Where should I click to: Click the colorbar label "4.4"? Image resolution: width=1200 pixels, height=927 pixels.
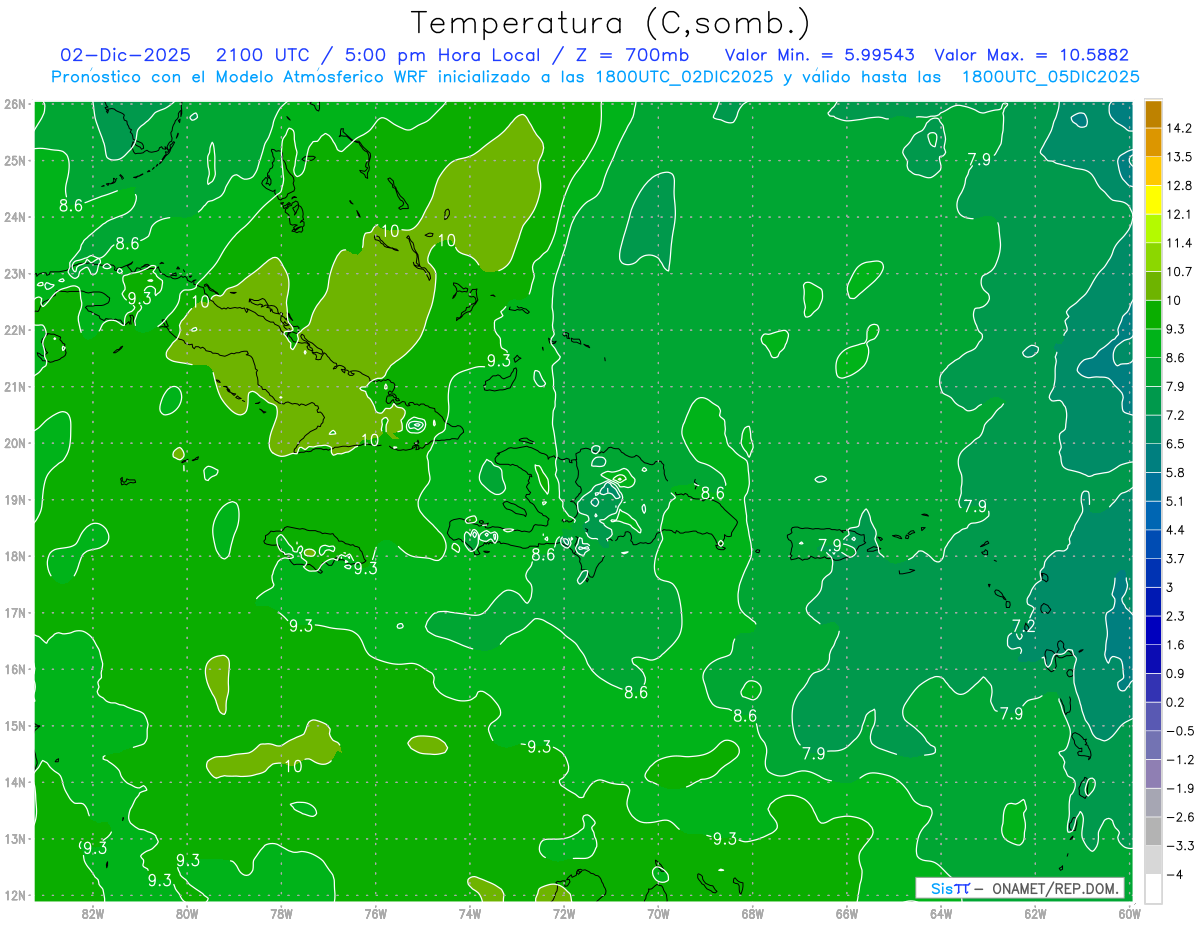1175,530
